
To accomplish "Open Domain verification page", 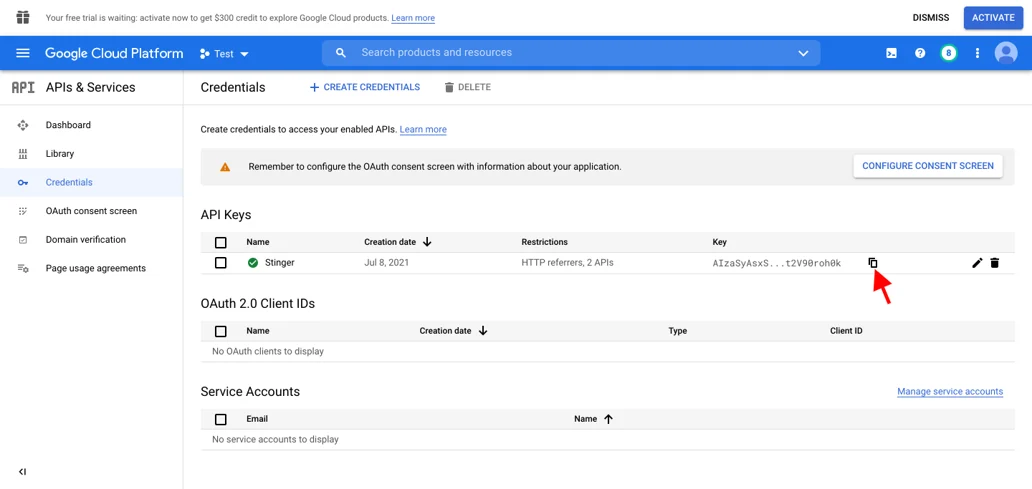I will point(86,240).
